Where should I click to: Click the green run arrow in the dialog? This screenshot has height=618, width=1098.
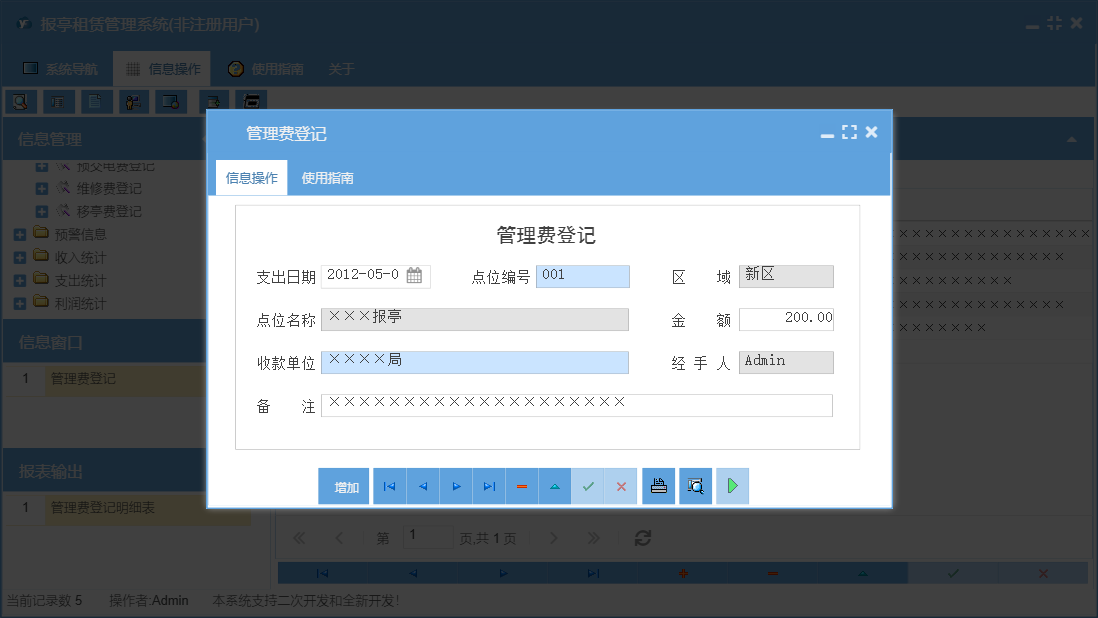click(x=732, y=486)
